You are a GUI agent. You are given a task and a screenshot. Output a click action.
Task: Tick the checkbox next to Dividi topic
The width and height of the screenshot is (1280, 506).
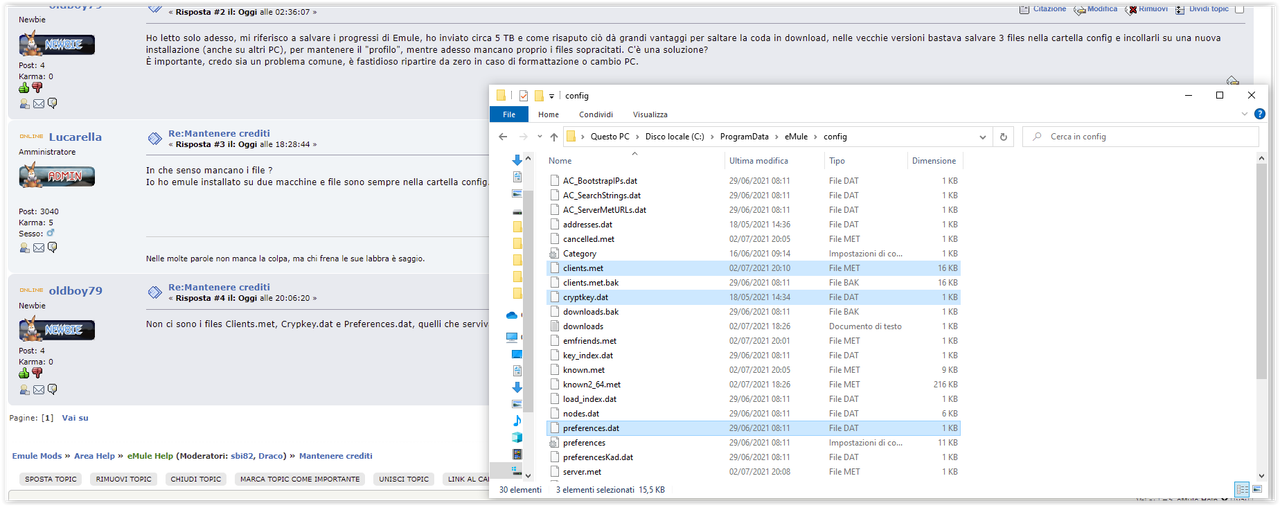1240,9
